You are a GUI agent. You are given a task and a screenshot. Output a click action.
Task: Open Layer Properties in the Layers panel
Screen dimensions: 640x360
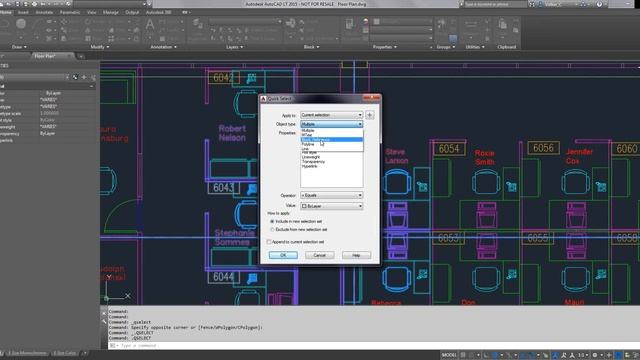(x=198, y=24)
